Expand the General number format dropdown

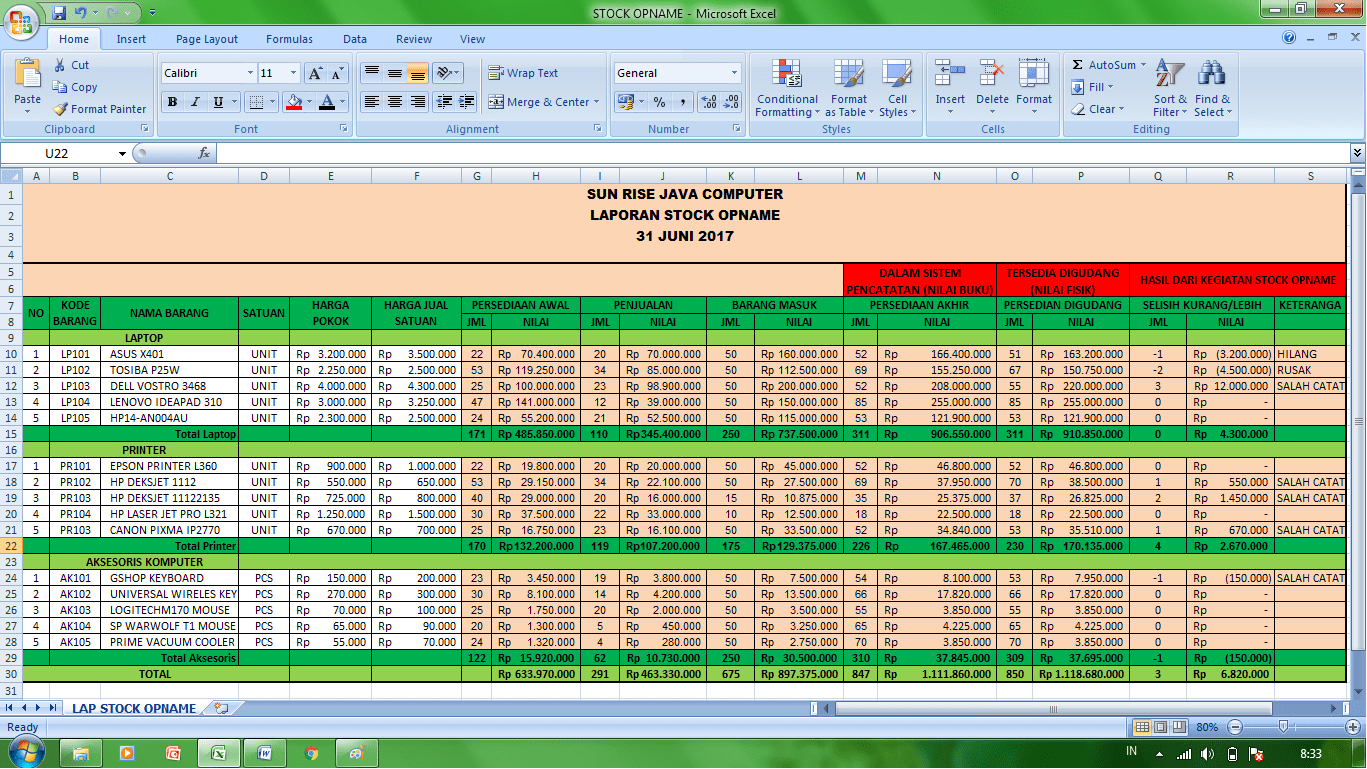[733, 73]
